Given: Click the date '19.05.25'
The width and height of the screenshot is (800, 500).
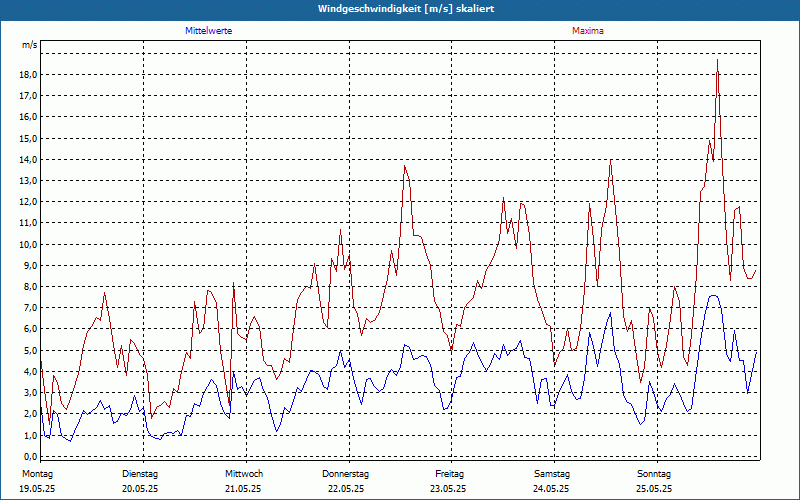Looking at the screenshot, I should (37, 489).
